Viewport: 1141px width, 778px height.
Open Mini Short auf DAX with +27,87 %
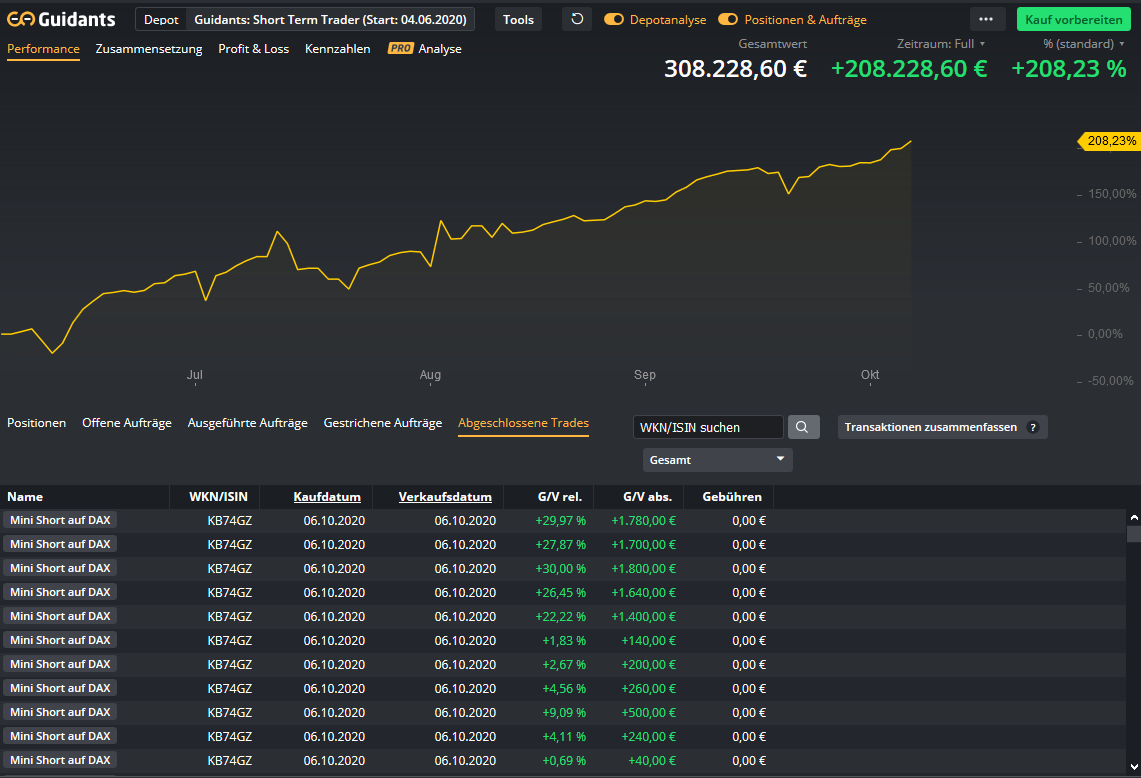[x=60, y=544]
